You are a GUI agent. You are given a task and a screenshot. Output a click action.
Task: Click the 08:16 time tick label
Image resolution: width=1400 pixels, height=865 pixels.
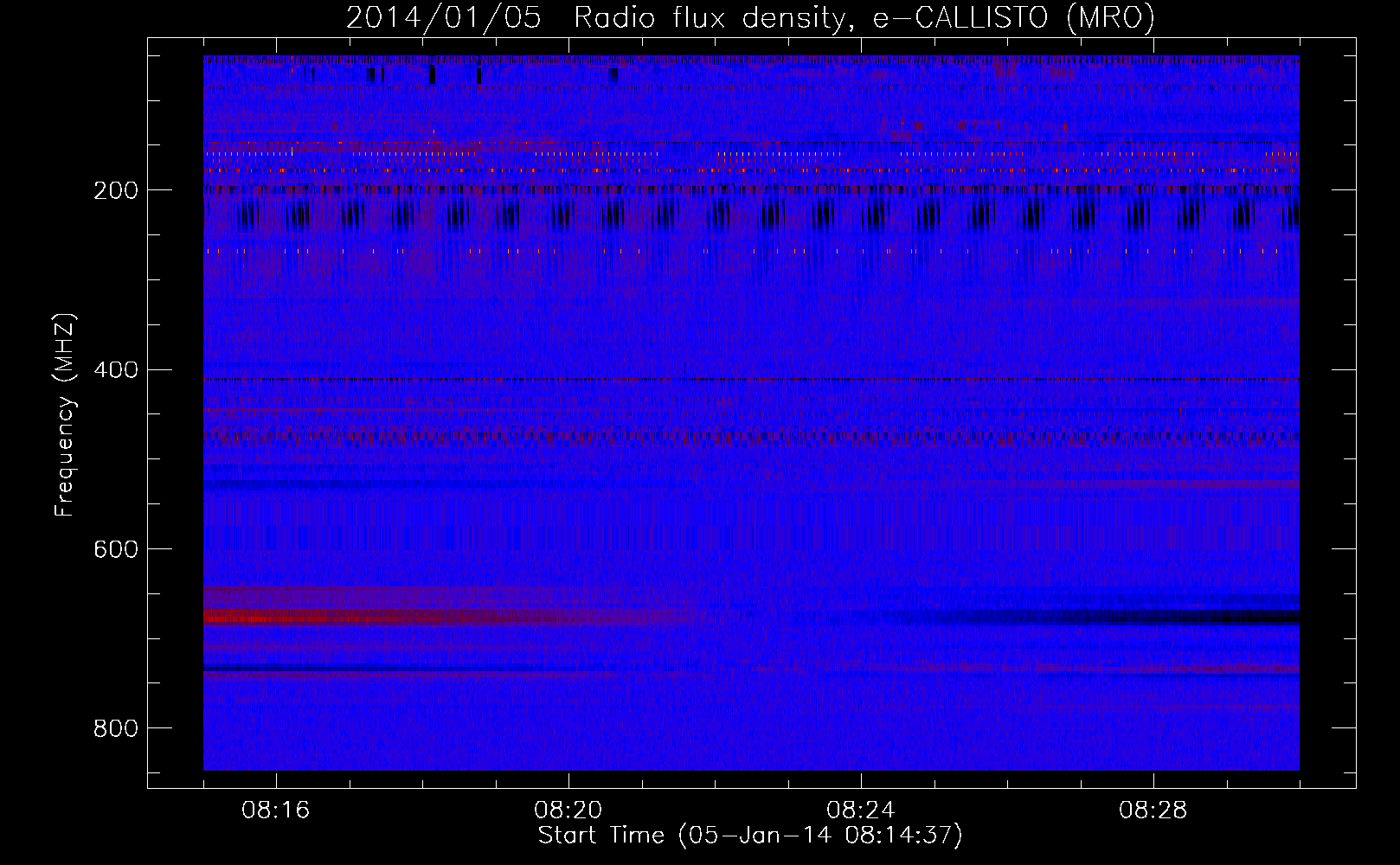tap(276, 811)
